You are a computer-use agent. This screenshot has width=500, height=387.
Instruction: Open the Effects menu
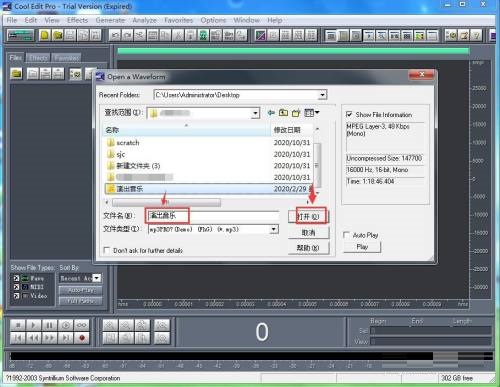click(x=77, y=20)
